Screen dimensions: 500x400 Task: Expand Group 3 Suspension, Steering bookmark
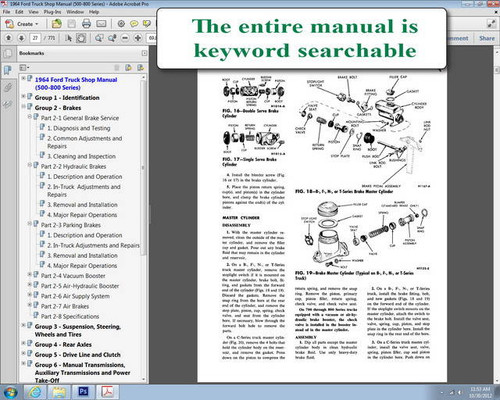pos(23,325)
